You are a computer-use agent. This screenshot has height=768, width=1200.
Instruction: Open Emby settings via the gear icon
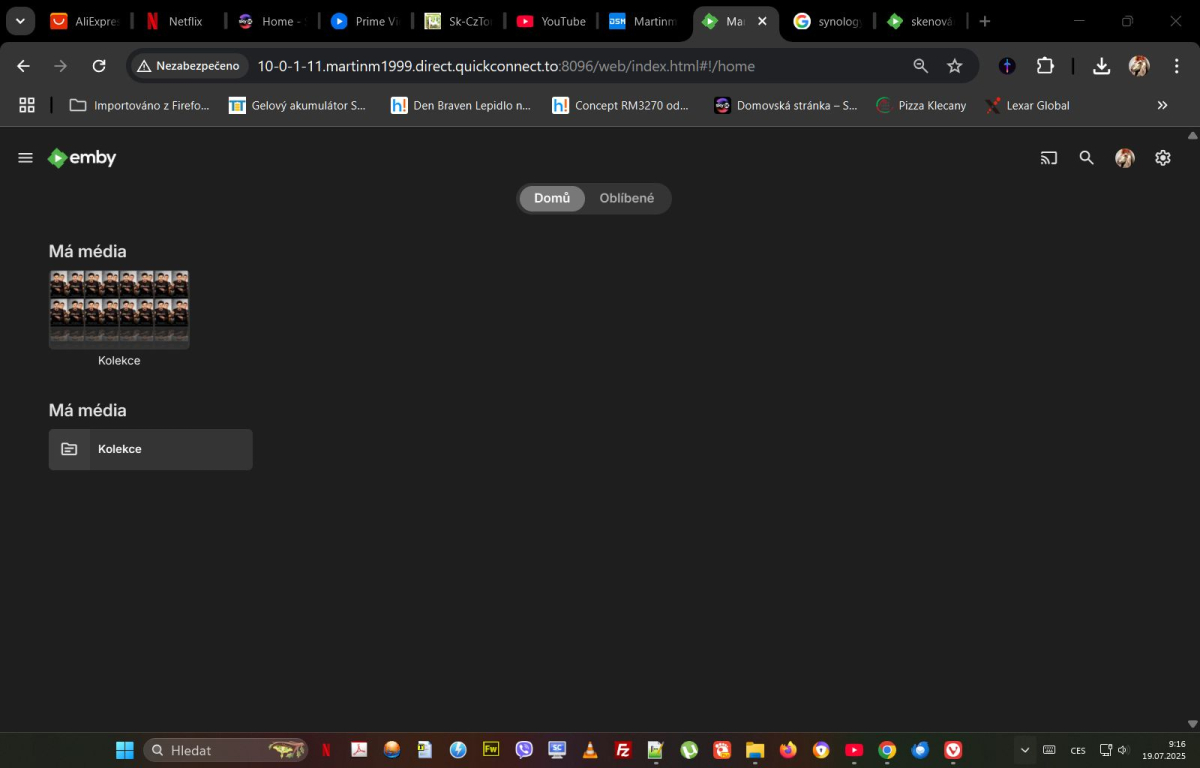tap(1162, 157)
